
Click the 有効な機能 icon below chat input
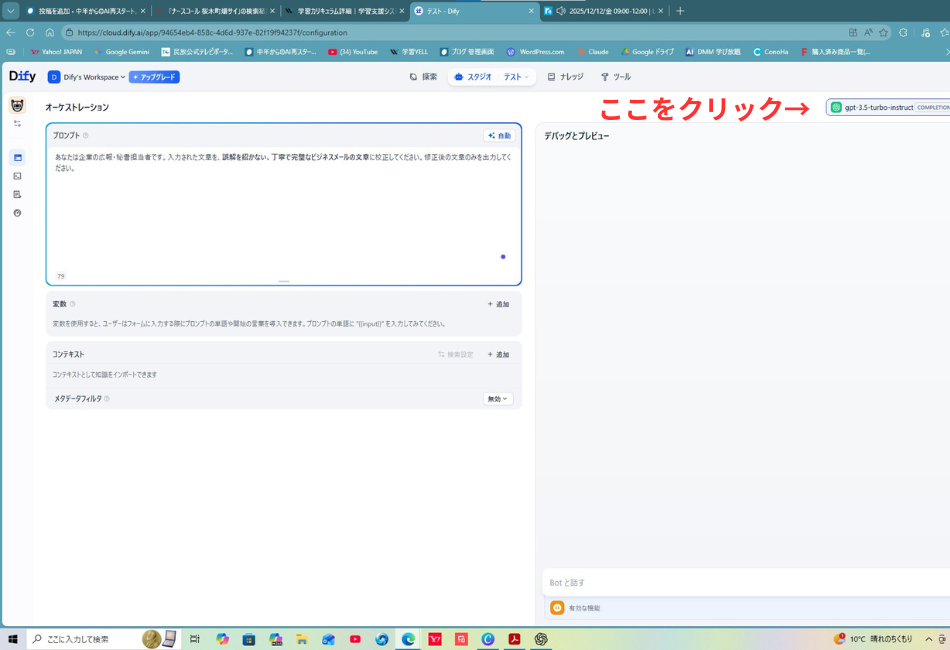coord(557,607)
